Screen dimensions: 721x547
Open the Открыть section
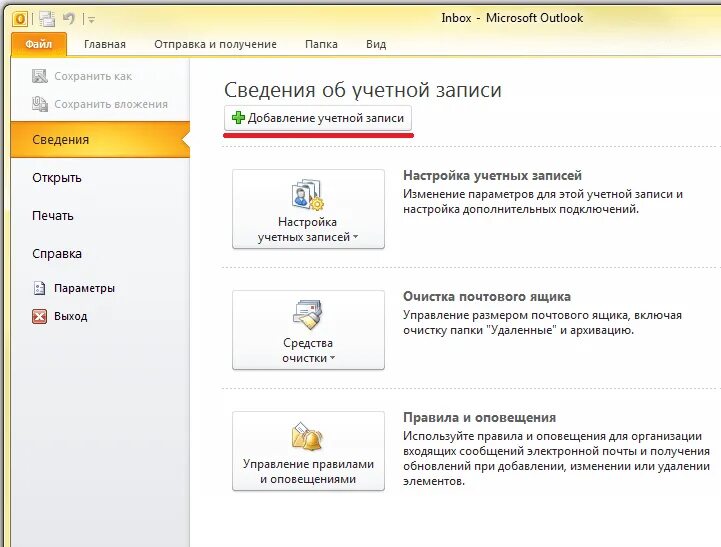(x=57, y=178)
